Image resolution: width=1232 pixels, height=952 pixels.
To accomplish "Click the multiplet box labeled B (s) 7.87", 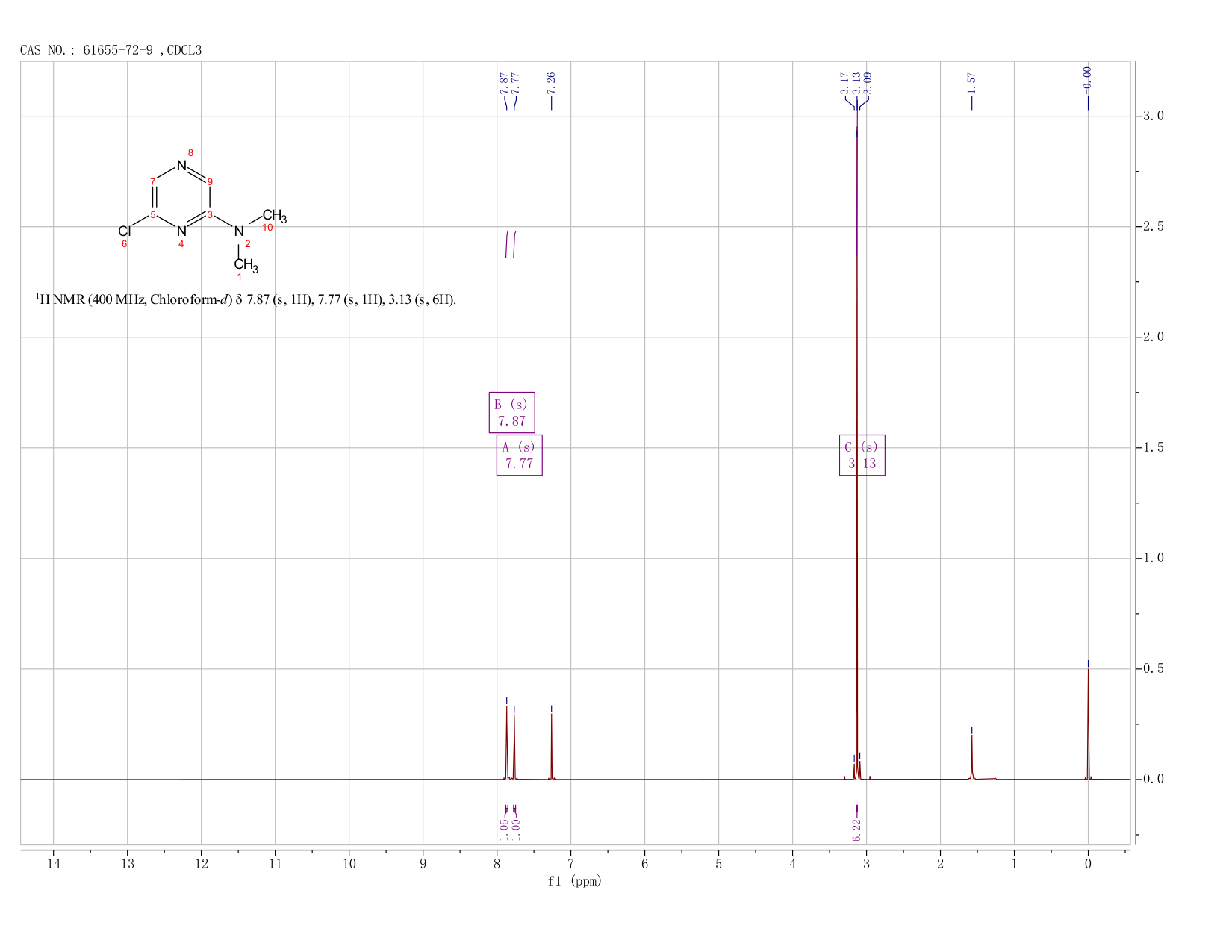I will 511,412.
